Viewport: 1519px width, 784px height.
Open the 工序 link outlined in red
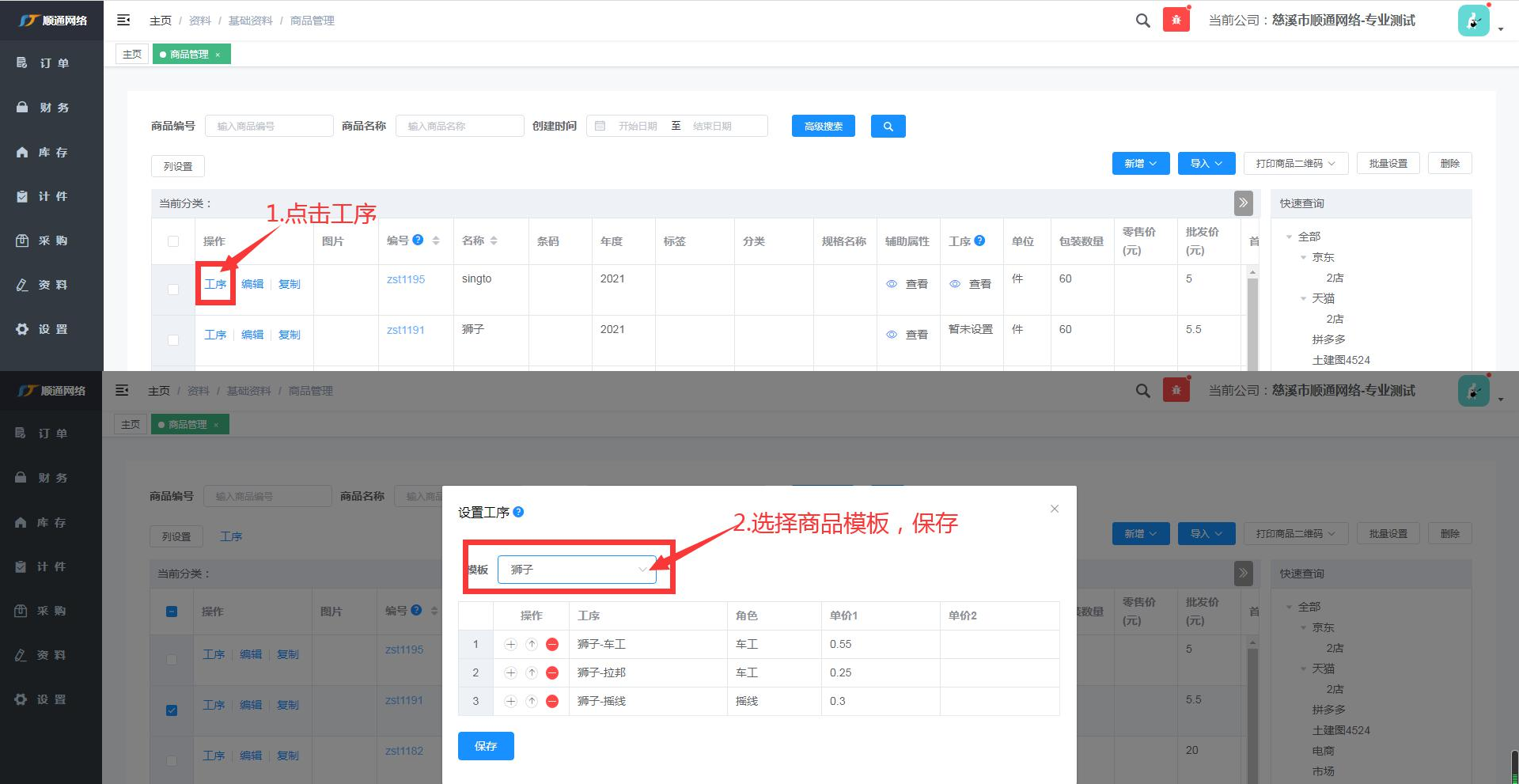(x=215, y=284)
